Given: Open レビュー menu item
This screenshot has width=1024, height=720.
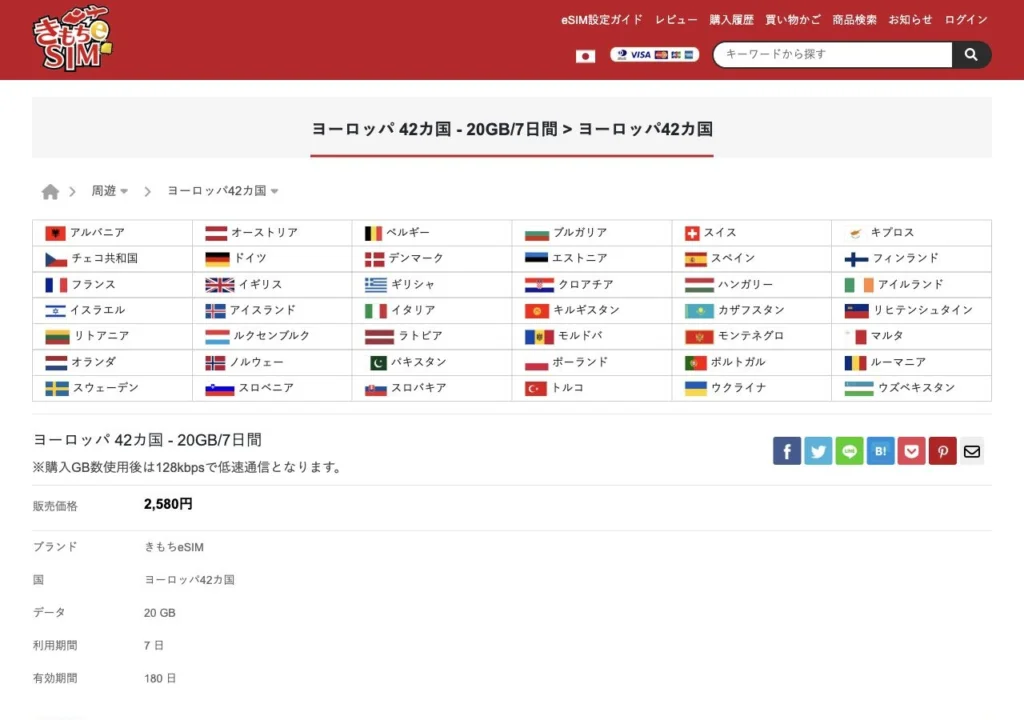Looking at the screenshot, I should [x=676, y=20].
